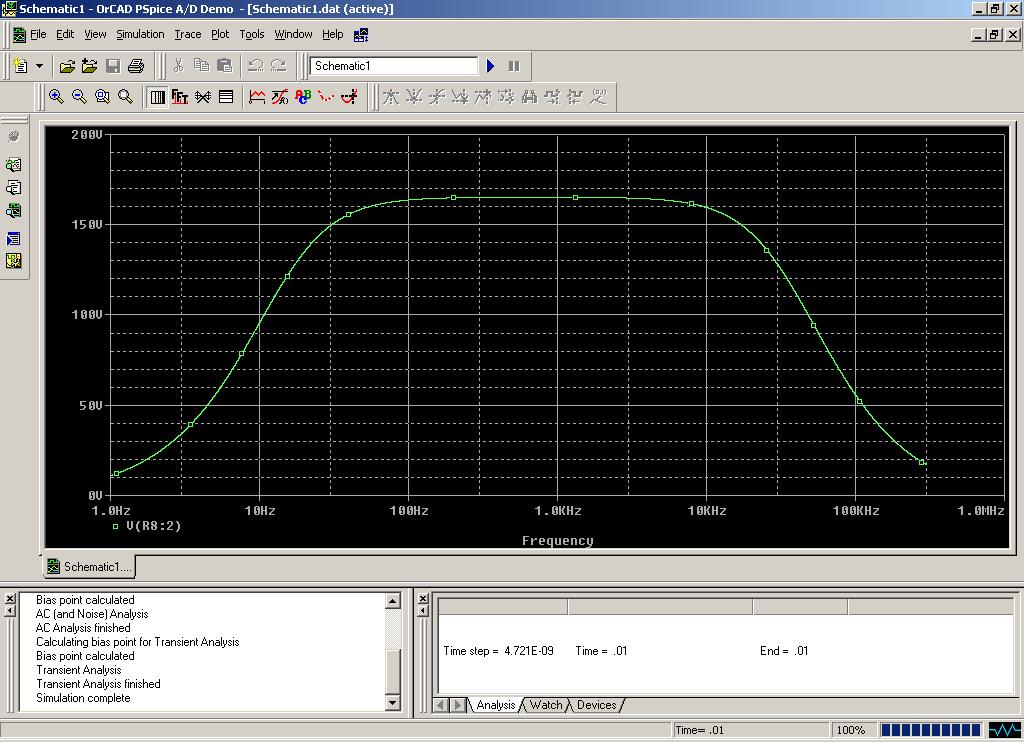Click the output log scroll down arrow
The width and height of the screenshot is (1024, 742).
pos(392,703)
